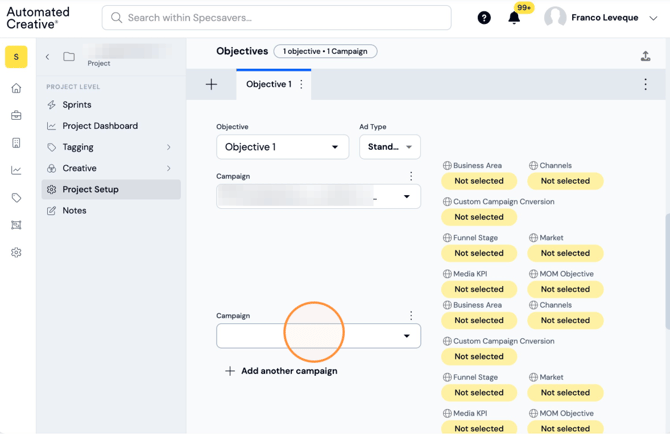Click the export upload icon

[x=646, y=56]
